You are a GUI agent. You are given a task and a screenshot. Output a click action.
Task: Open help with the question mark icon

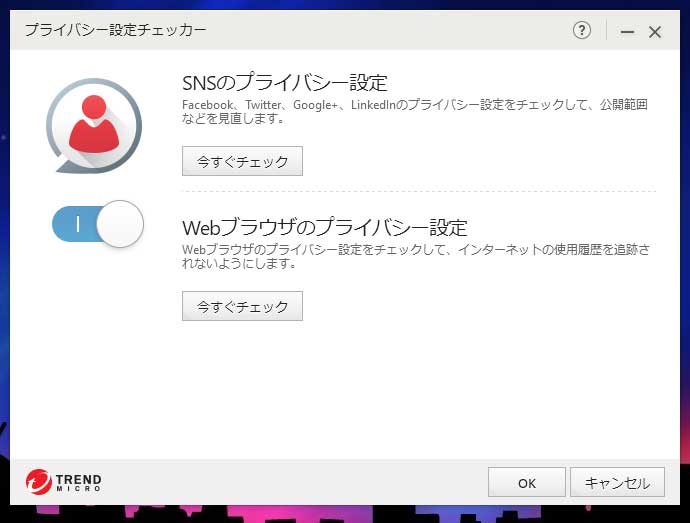[582, 31]
